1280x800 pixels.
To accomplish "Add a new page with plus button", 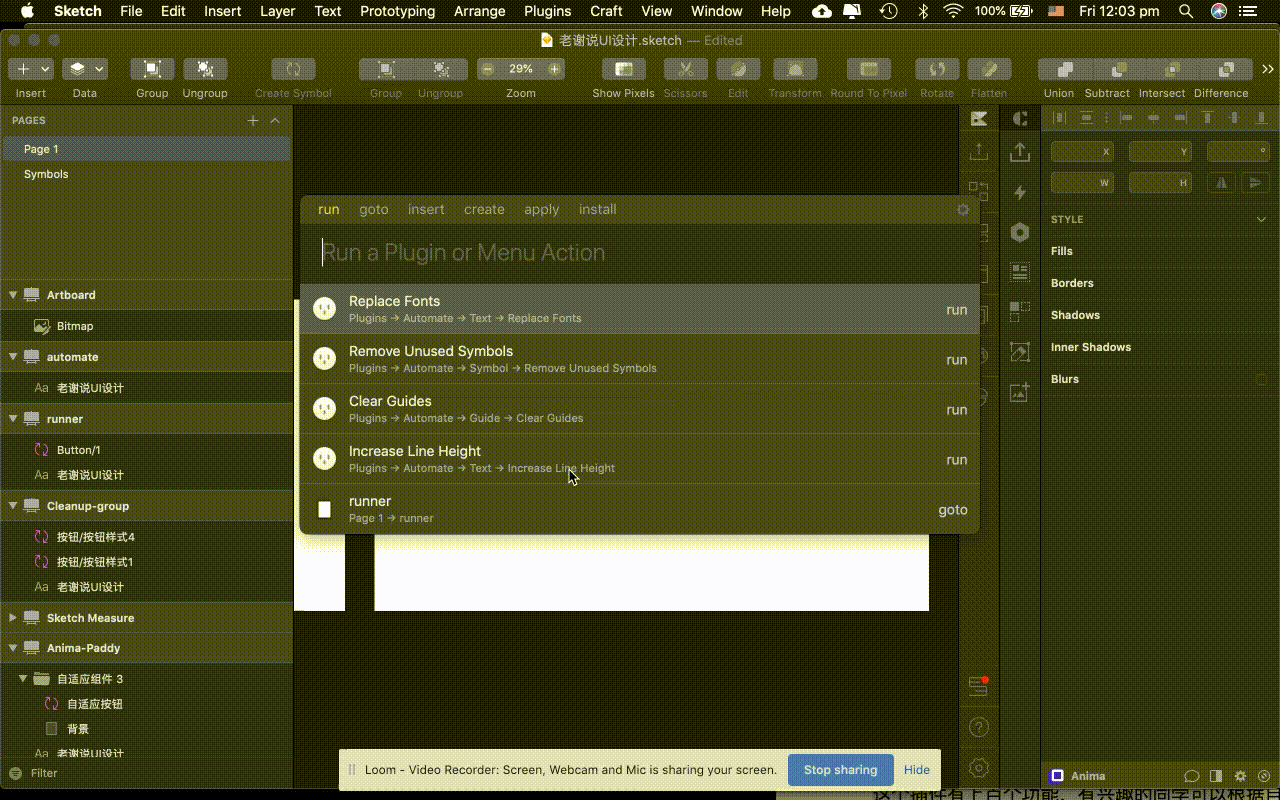I will point(253,120).
